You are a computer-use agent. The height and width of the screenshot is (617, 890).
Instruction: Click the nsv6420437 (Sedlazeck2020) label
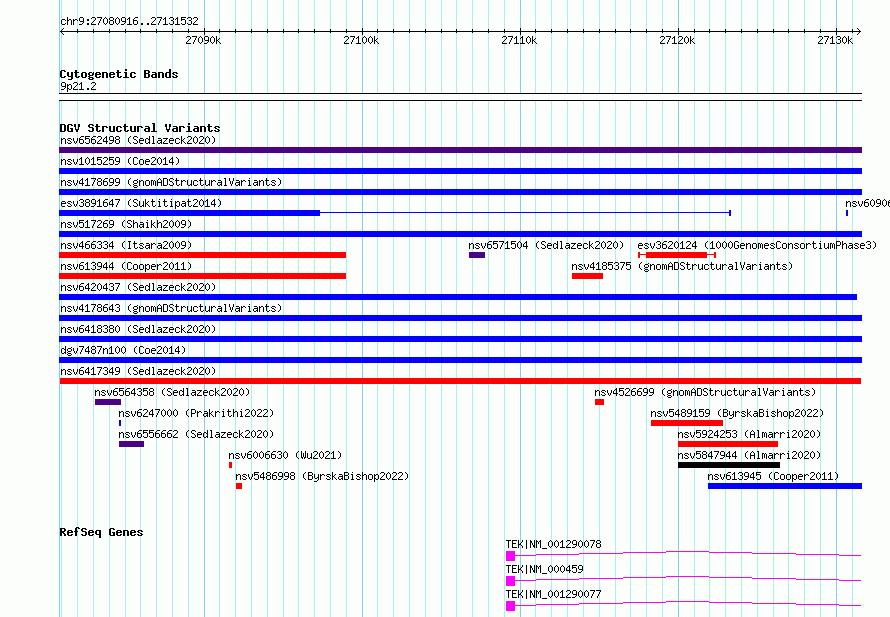138,287
